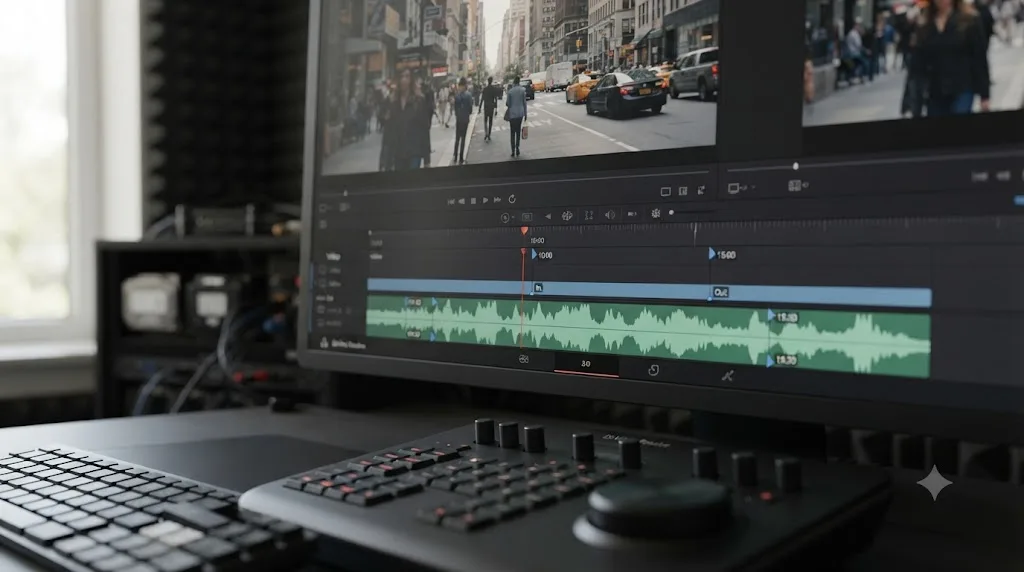The height and width of the screenshot is (572, 1024).
Task: Open the single-viewer mode icon
Action: 665,191
